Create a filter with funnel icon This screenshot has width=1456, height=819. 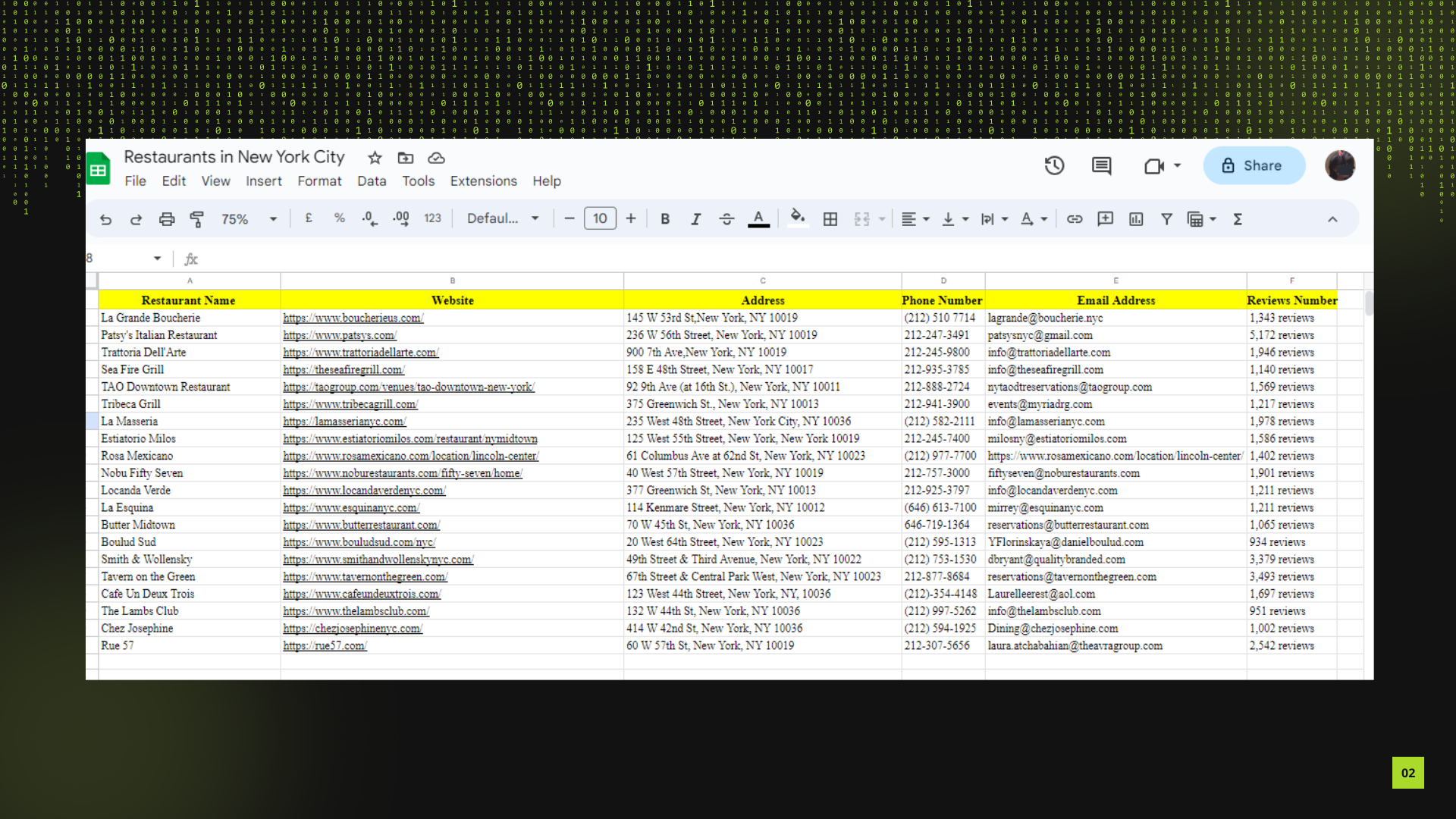pyautogui.click(x=1166, y=219)
